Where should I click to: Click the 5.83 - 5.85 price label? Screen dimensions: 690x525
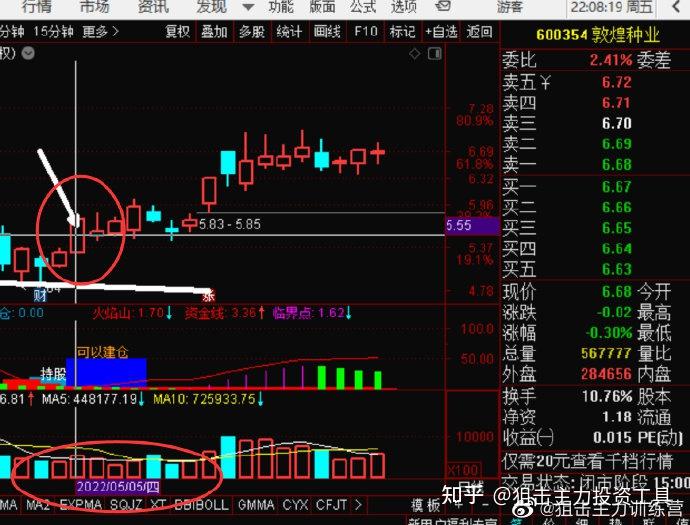[x=230, y=224]
